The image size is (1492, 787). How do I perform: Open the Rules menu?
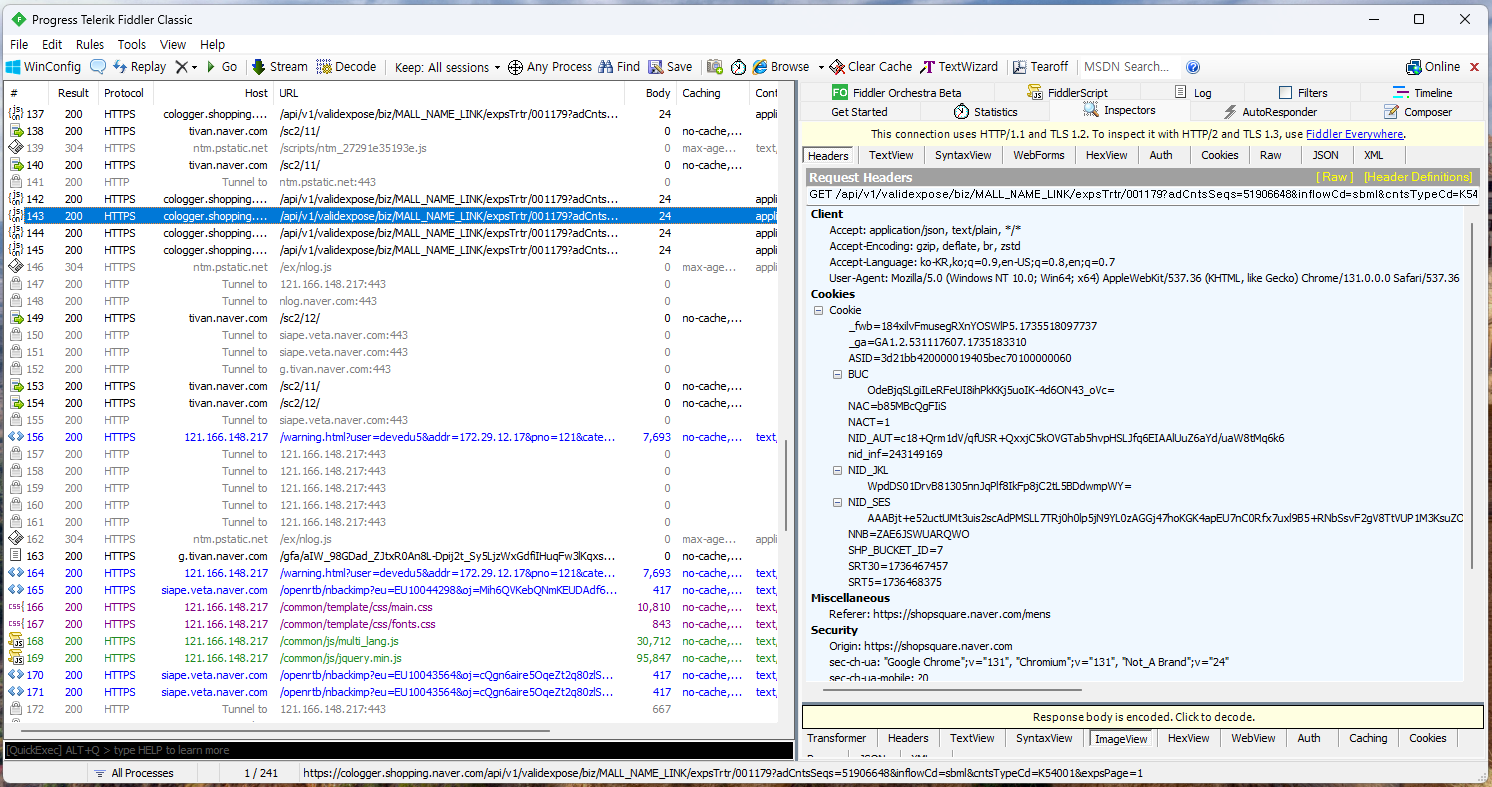pos(90,45)
